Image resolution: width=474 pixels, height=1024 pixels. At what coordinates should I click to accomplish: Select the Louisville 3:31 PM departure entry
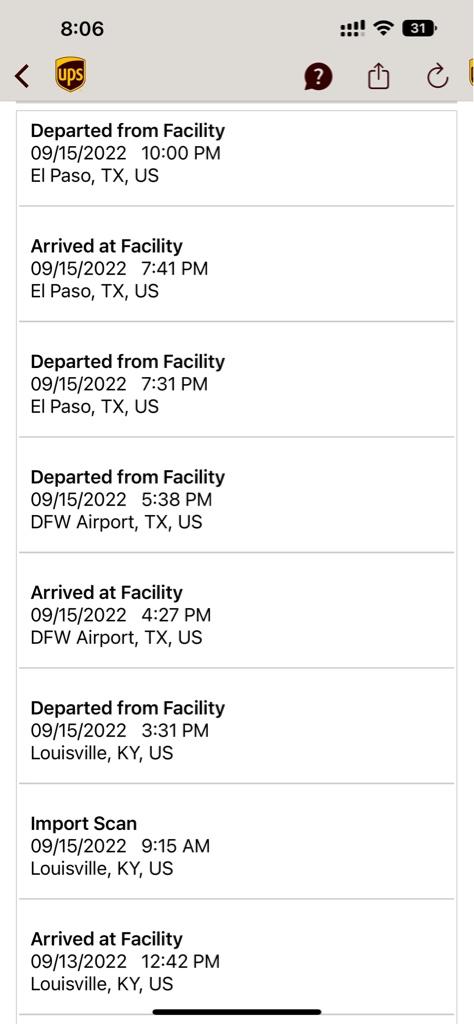point(236,726)
